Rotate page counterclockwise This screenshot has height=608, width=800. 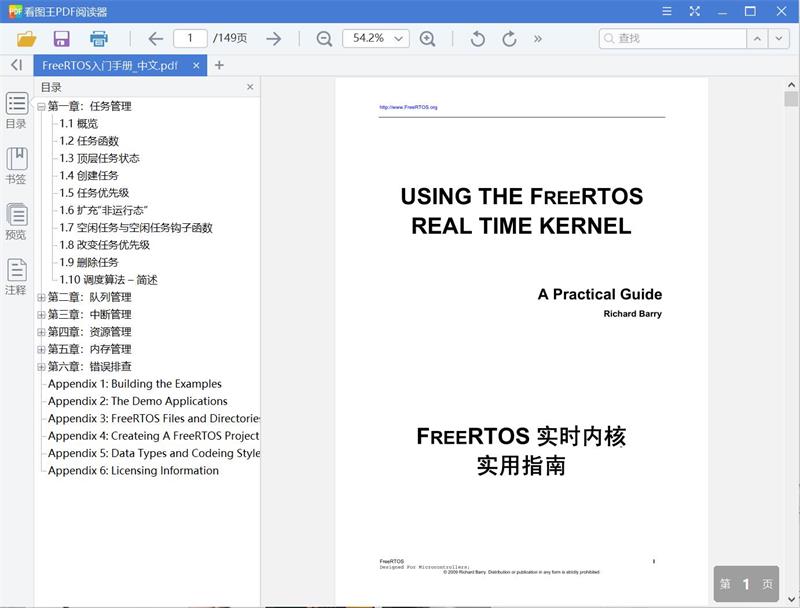(478, 39)
